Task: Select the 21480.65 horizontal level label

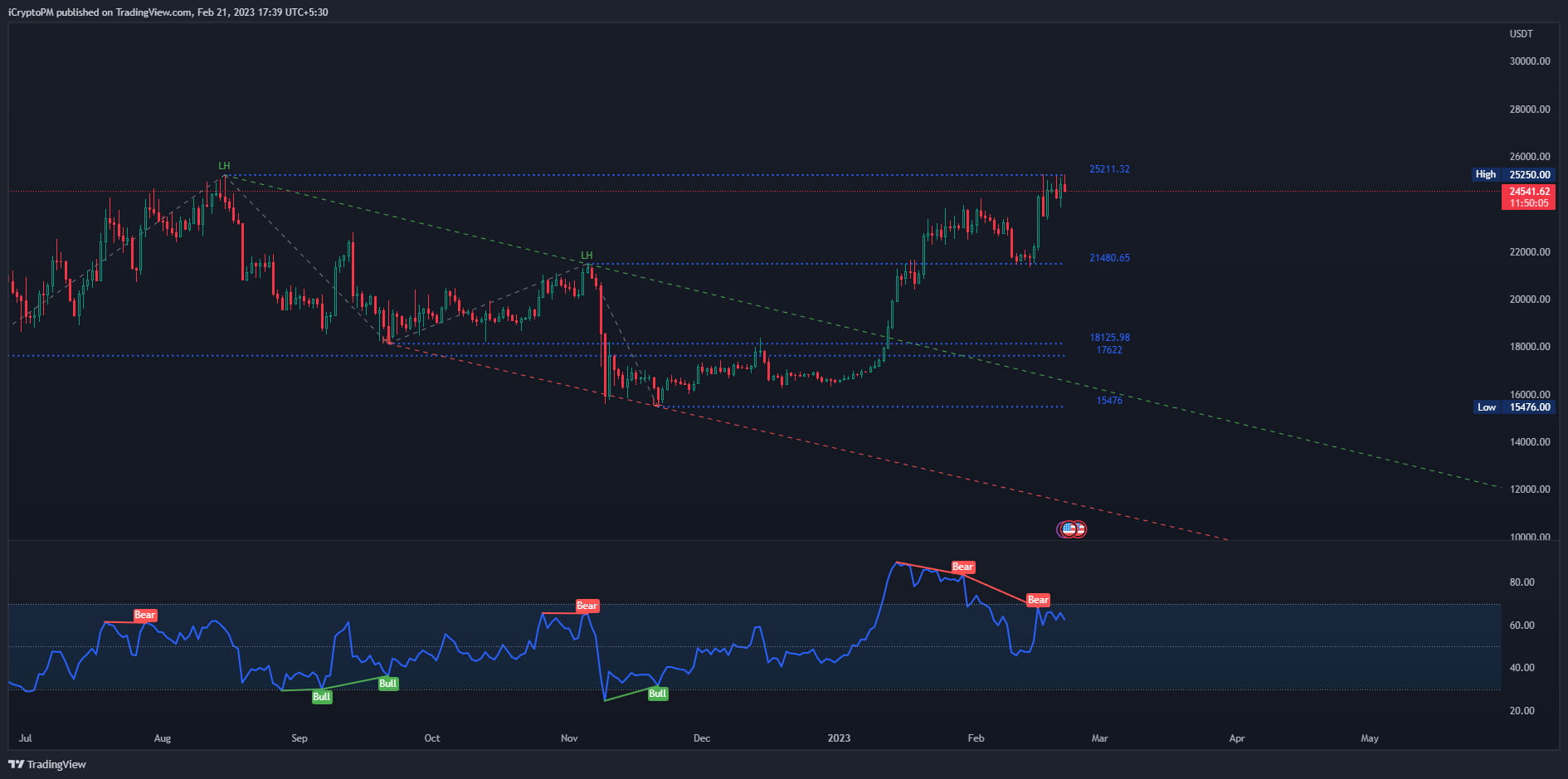Action: 1109,258
